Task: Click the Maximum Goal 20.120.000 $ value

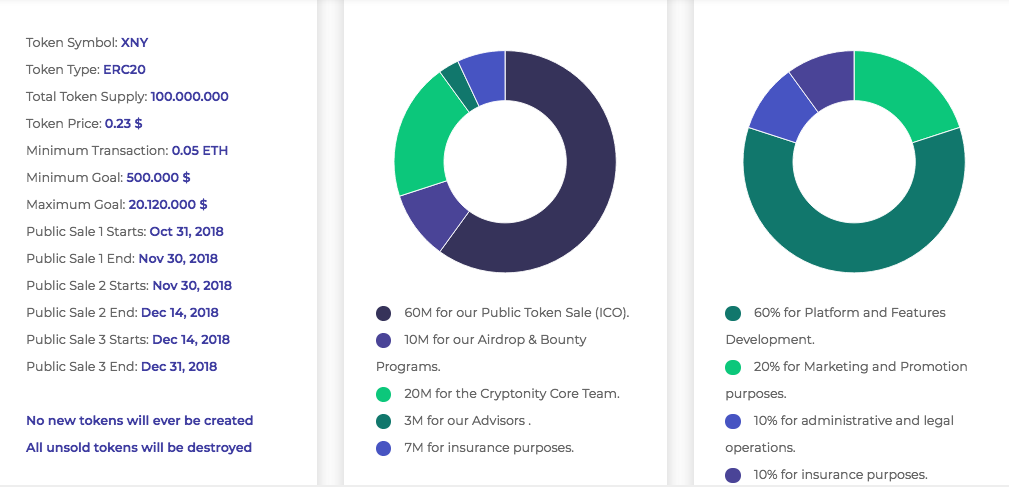Action: point(167,205)
